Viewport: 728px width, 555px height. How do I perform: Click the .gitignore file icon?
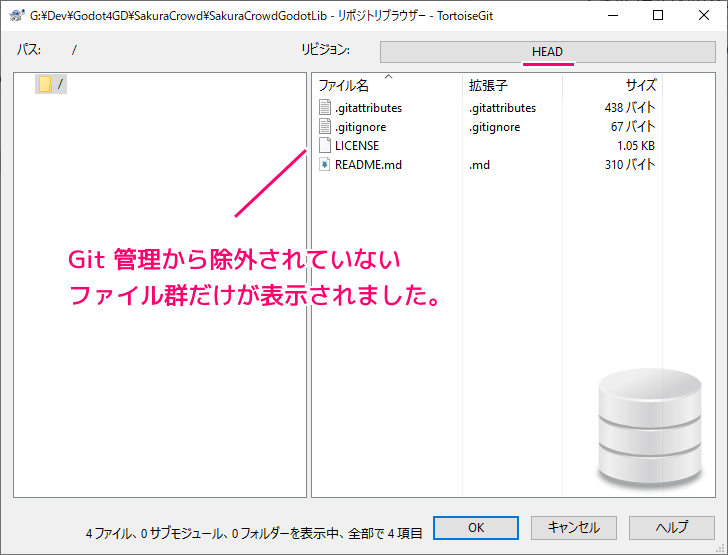click(324, 127)
